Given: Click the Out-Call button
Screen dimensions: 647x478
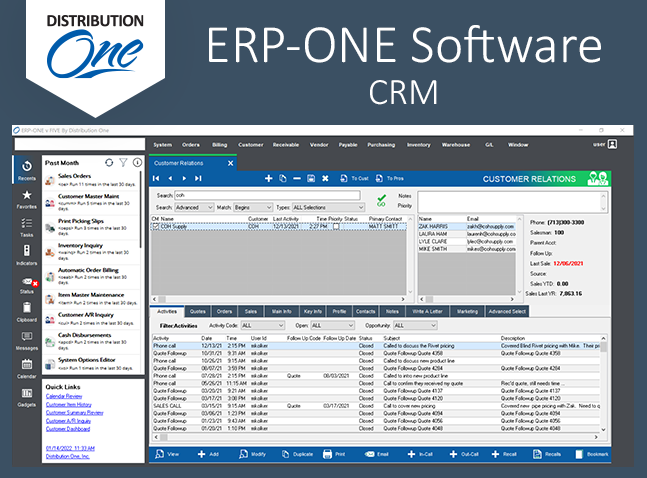Looking at the screenshot, I should [464, 454].
